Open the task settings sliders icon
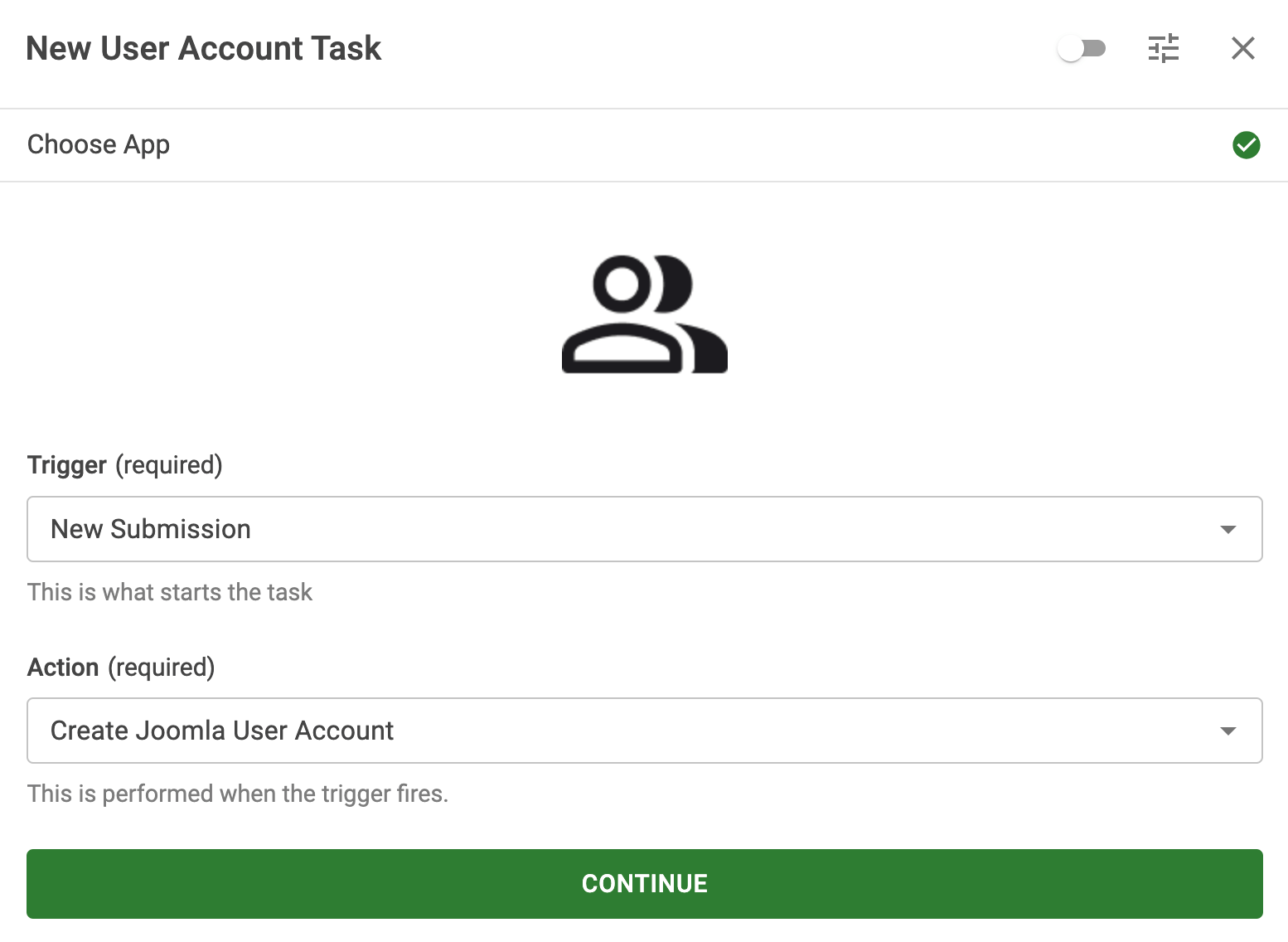 (x=1164, y=48)
